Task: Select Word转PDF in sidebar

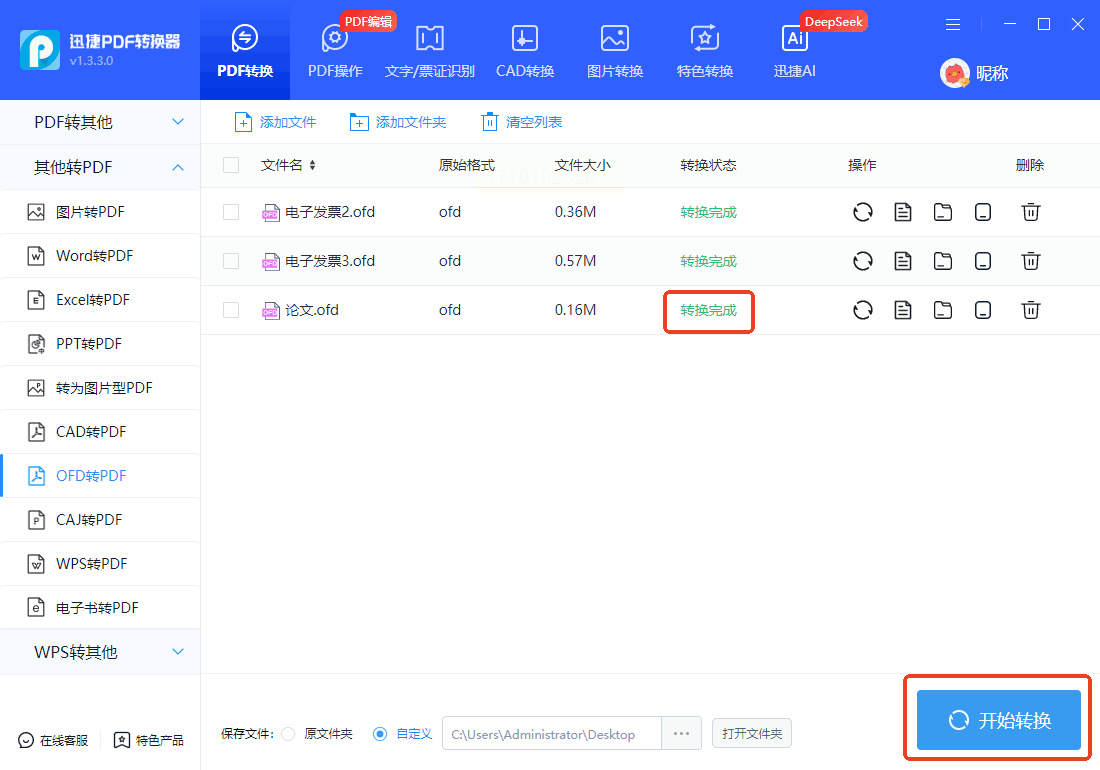Action: click(94, 256)
